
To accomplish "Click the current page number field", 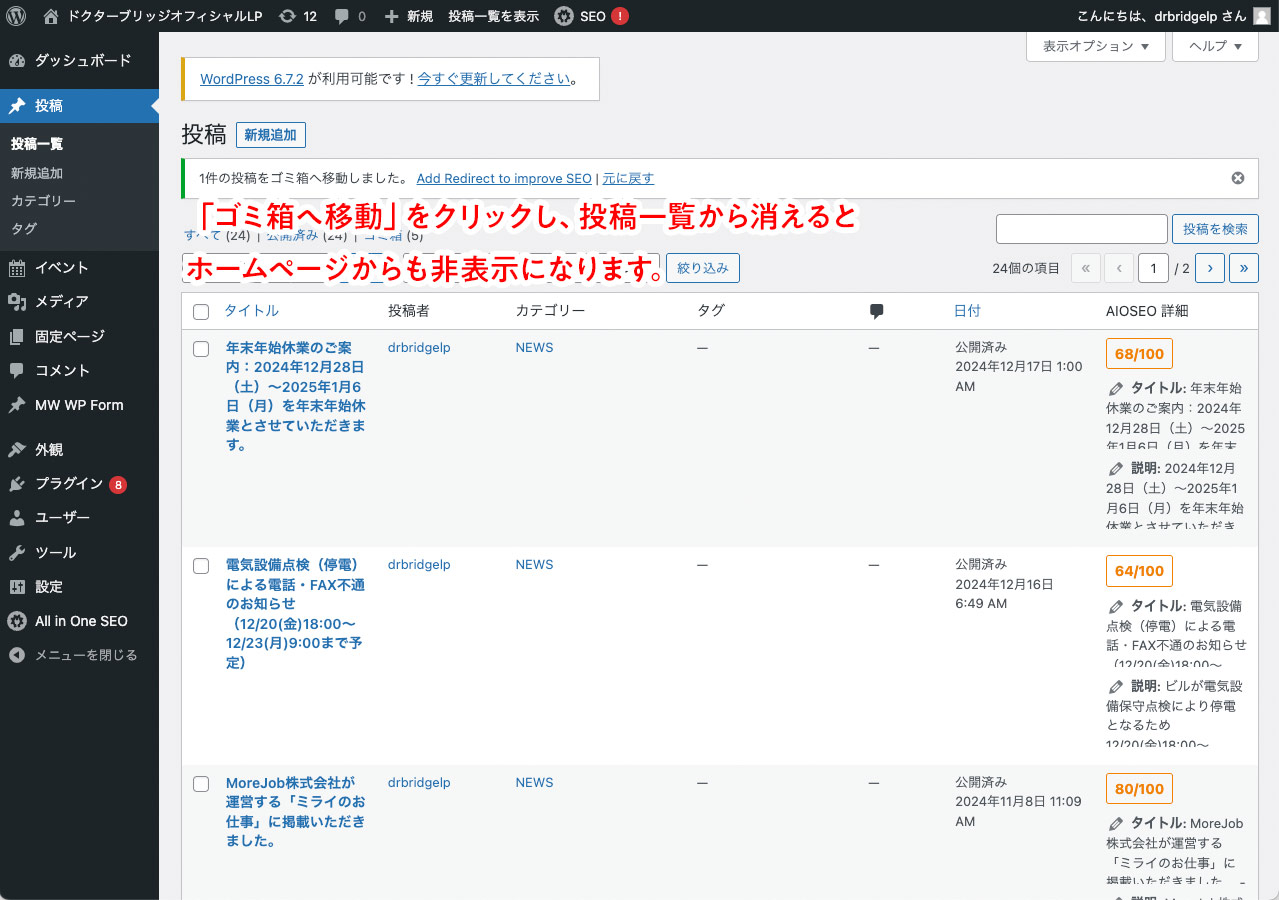I will pyautogui.click(x=1154, y=268).
